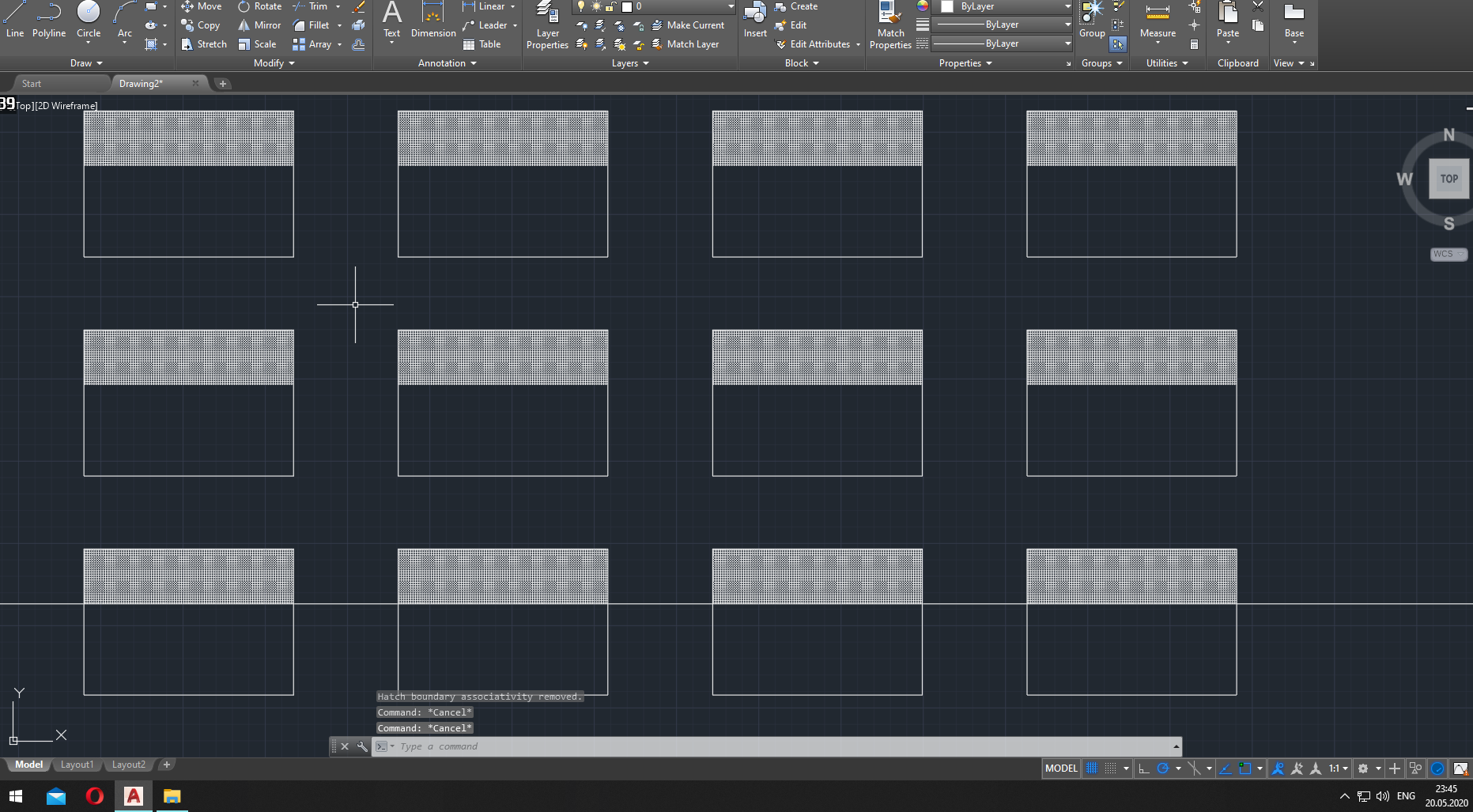Click the Make Current button
This screenshot has height=812, width=1473.
coord(689,25)
